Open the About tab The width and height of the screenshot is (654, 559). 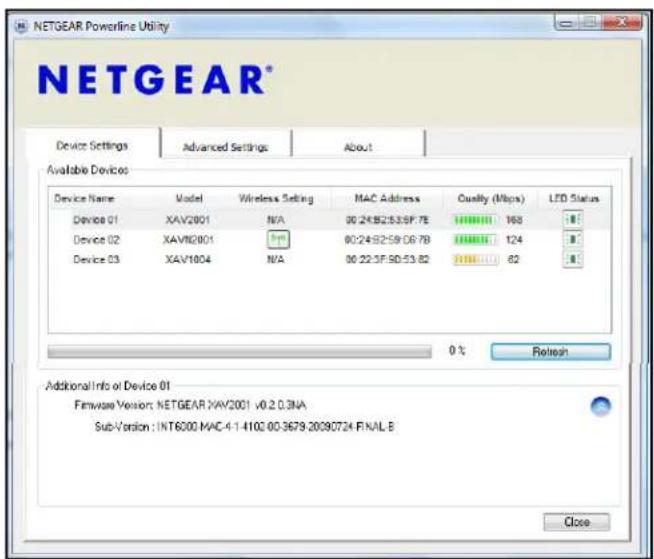point(358,147)
